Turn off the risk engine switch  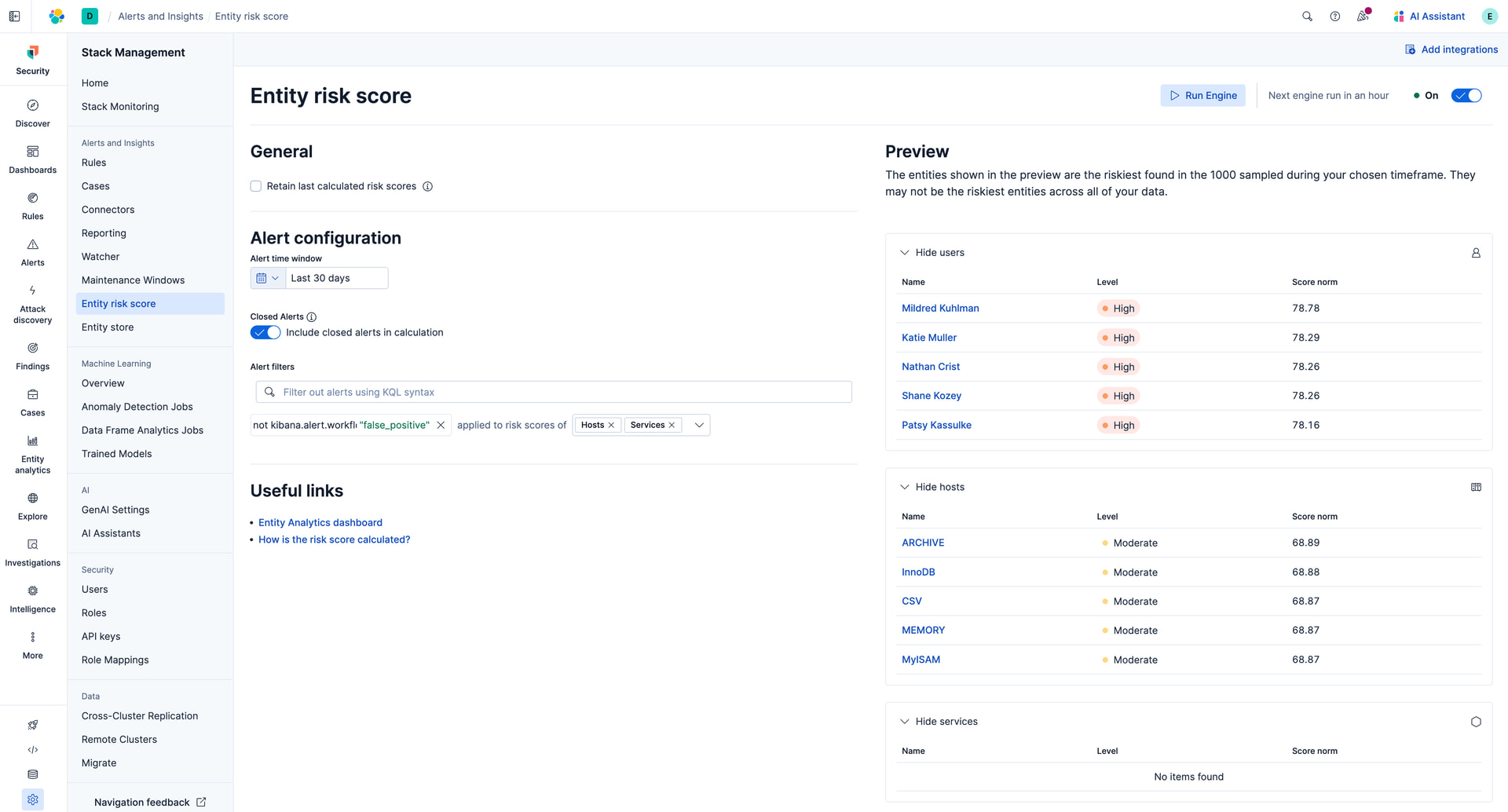(x=1466, y=96)
